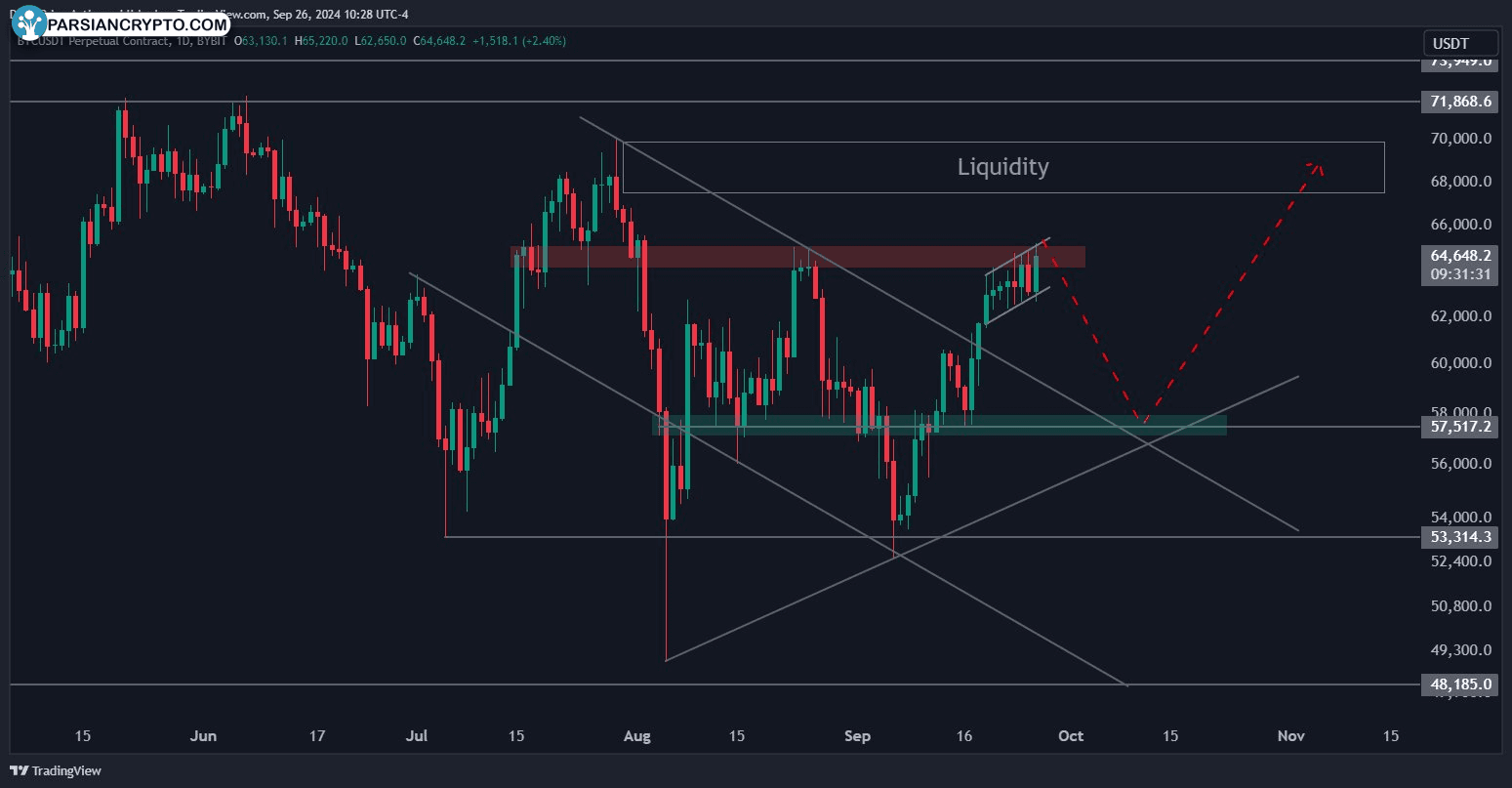This screenshot has height=788, width=1512.
Task: Click the Sep label on time axis
Action: click(x=857, y=736)
